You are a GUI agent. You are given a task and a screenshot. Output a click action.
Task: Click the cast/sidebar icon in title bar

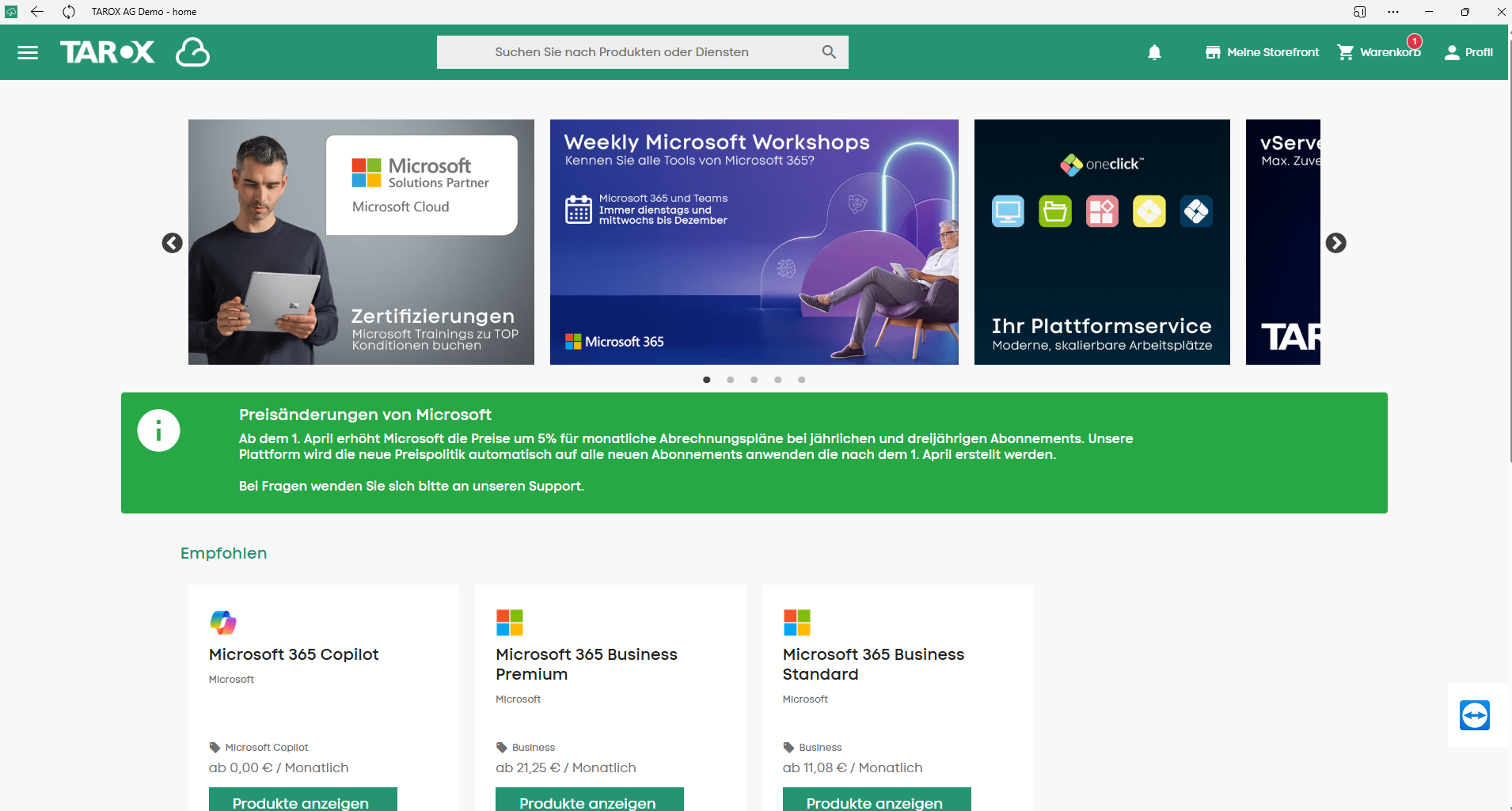[x=1360, y=12]
